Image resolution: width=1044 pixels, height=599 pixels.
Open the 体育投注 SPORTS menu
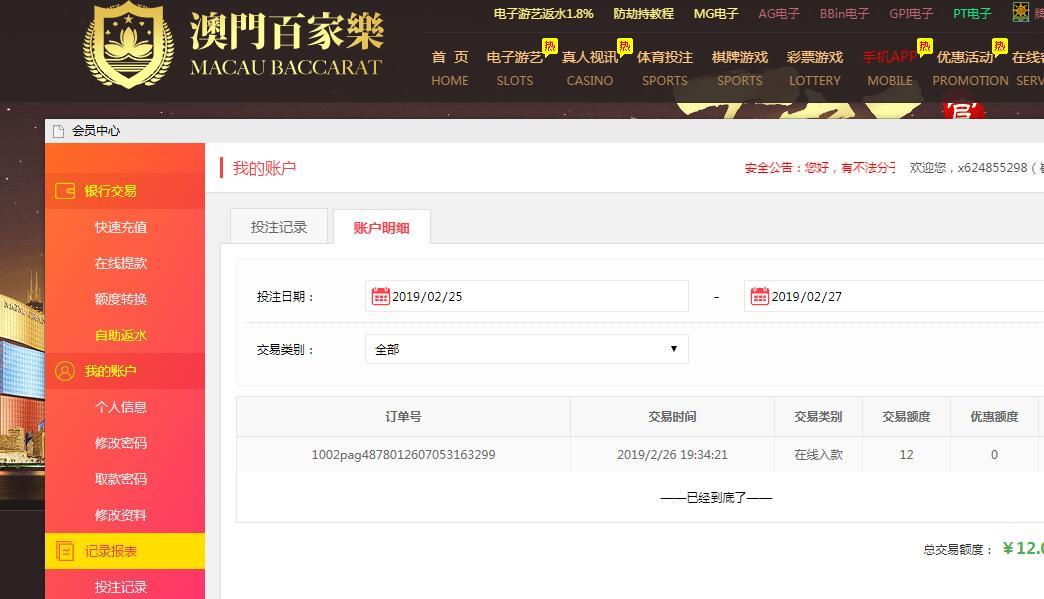pyautogui.click(x=664, y=68)
